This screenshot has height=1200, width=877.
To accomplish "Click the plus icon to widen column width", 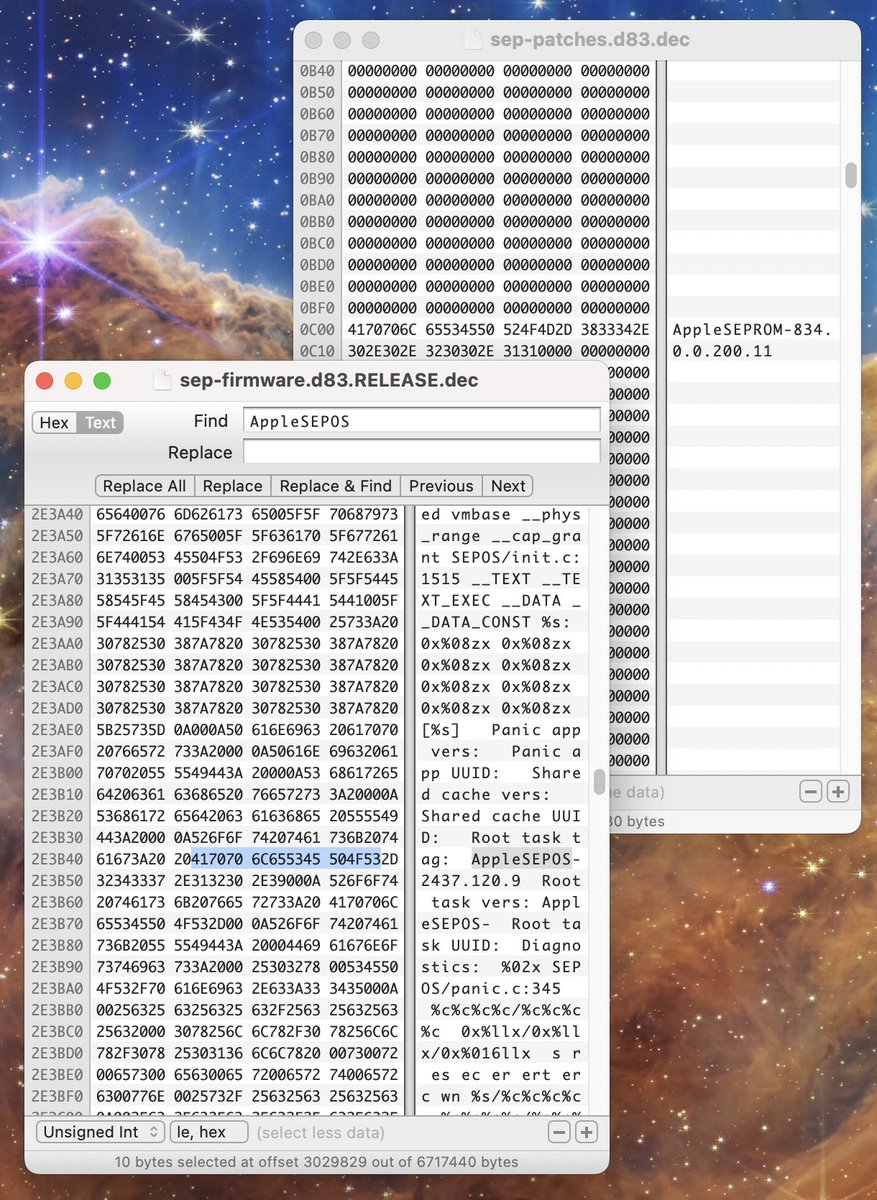I will tap(586, 1131).
